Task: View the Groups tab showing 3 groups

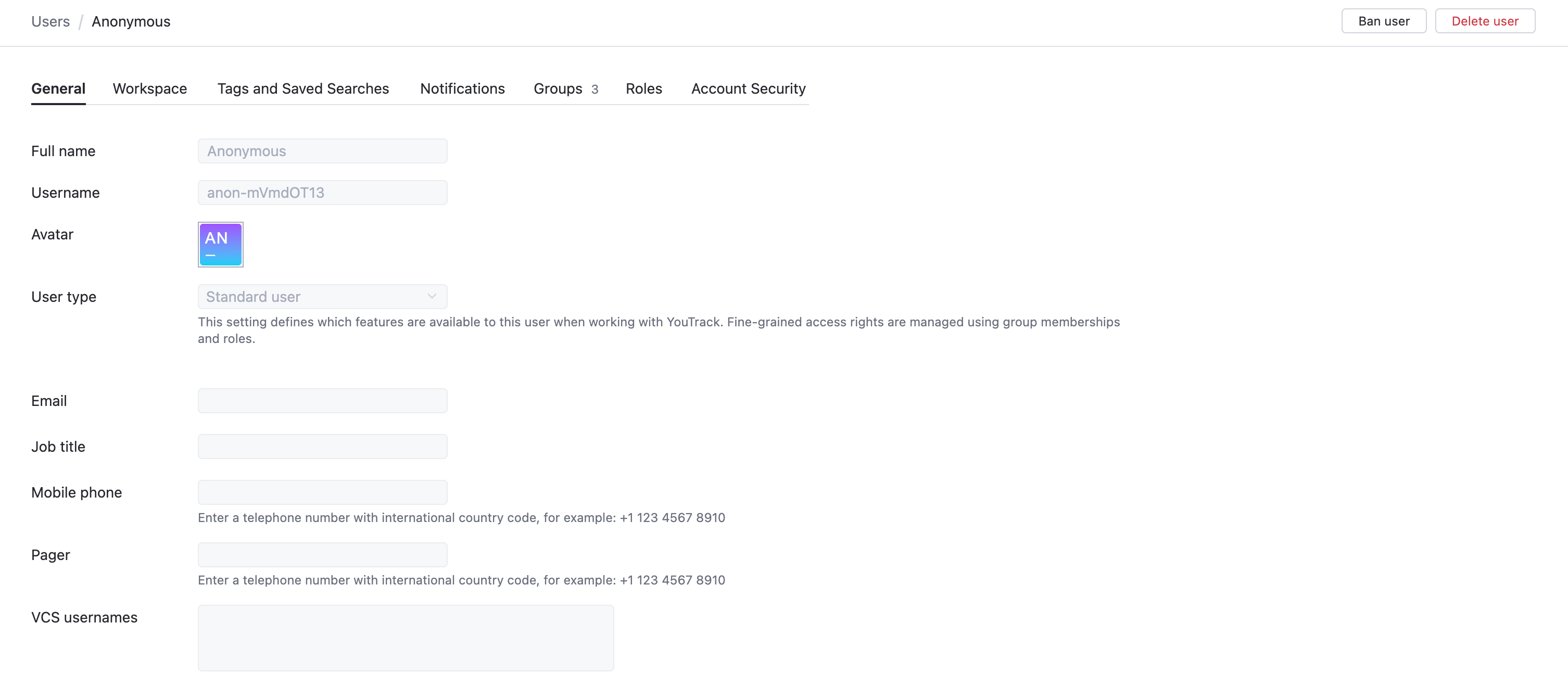Action: [x=558, y=88]
